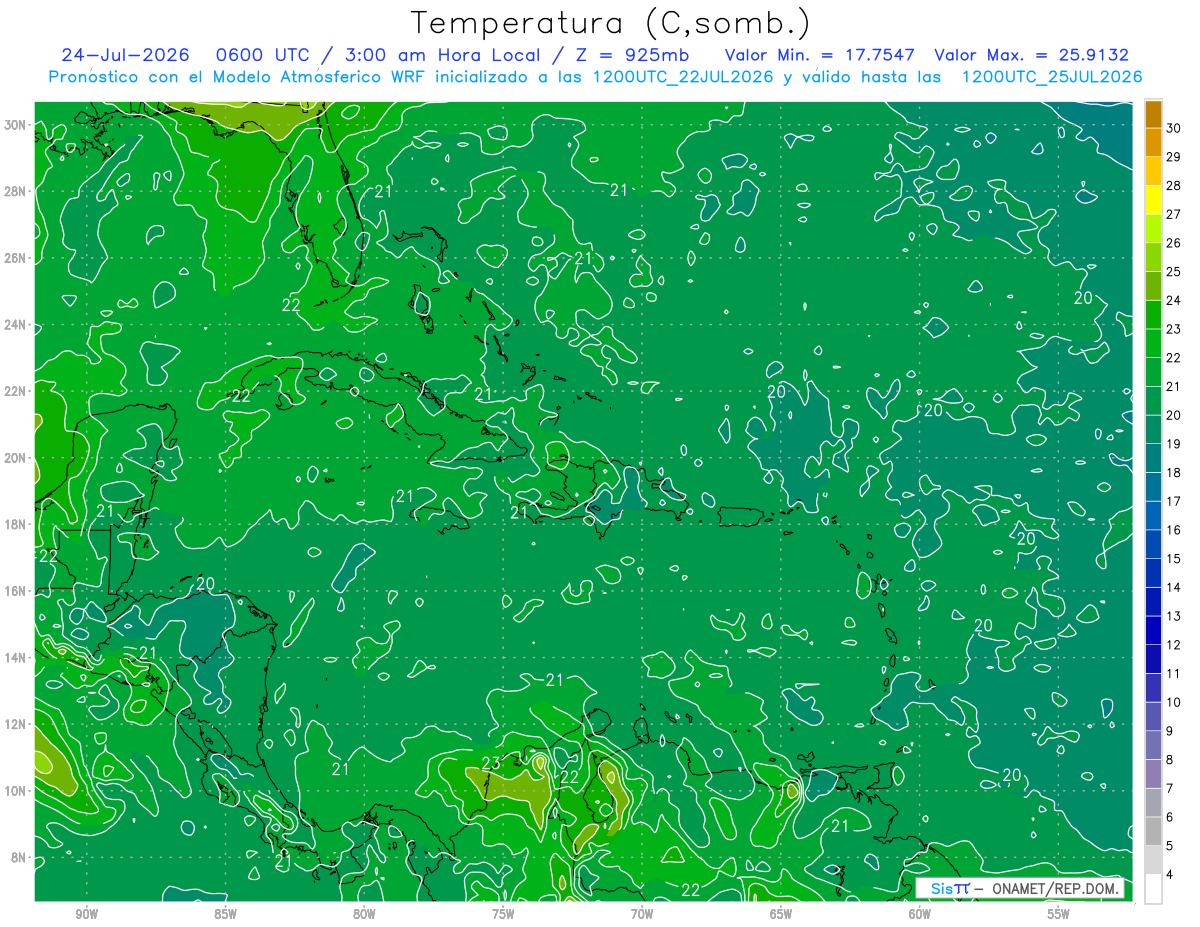Click the latitude axis label "22N"
Screen dimensions: 1200x927
click(x=16, y=391)
